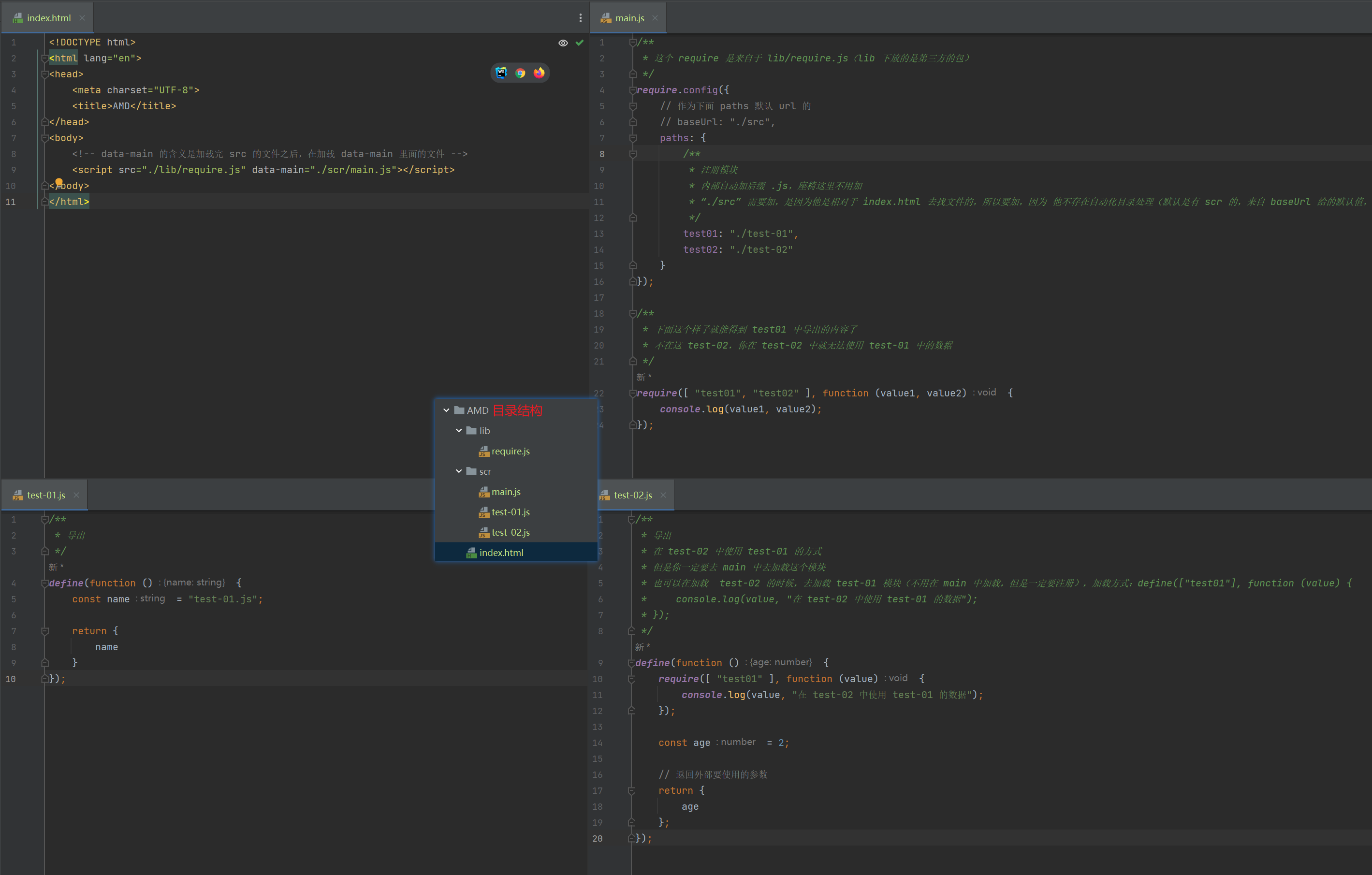Screen dimensions: 1372x875
Task: Collapse the AMD root folder
Action: tap(447, 410)
